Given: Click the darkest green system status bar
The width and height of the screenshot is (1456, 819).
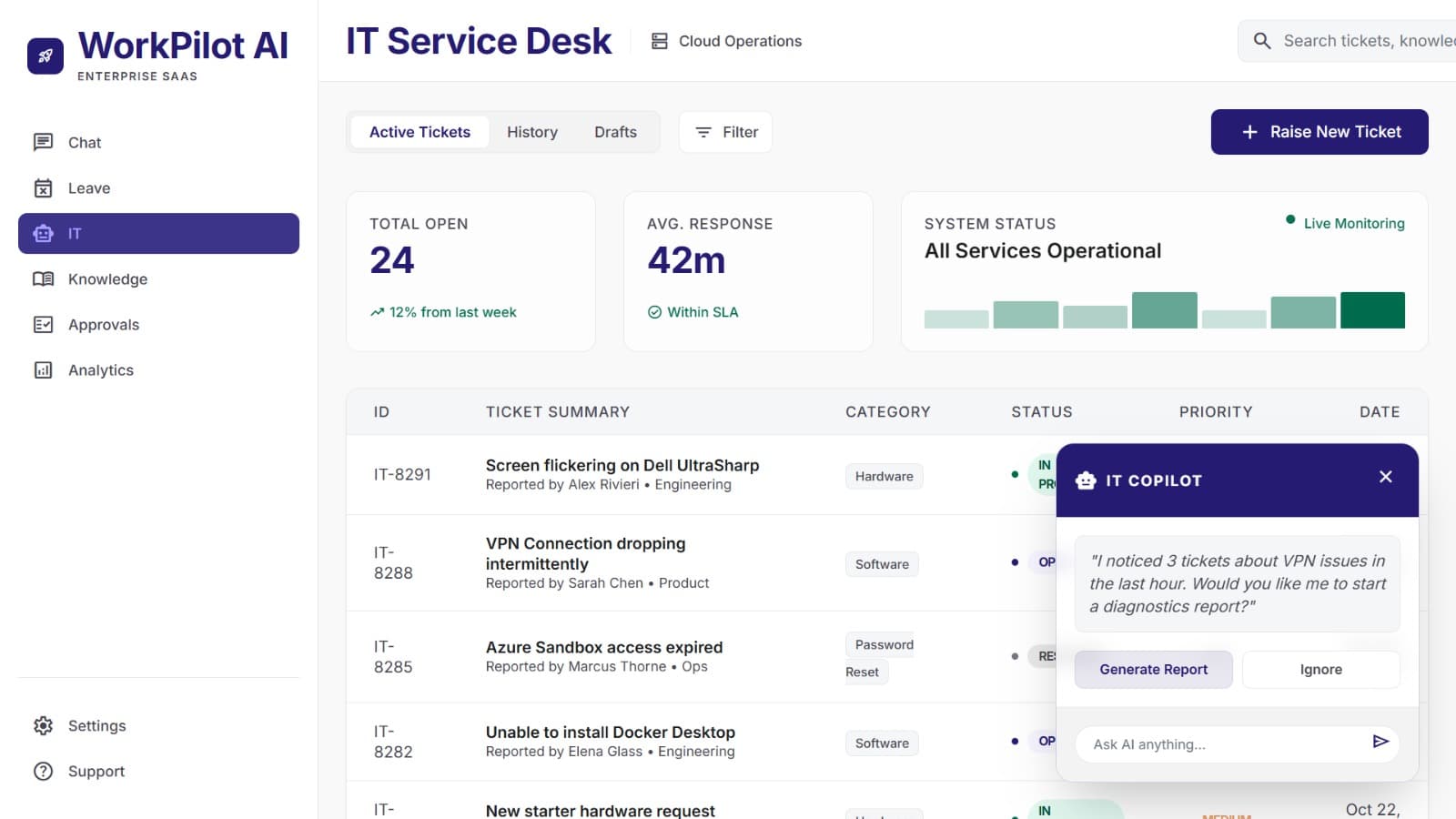Looking at the screenshot, I should pos(1372,310).
